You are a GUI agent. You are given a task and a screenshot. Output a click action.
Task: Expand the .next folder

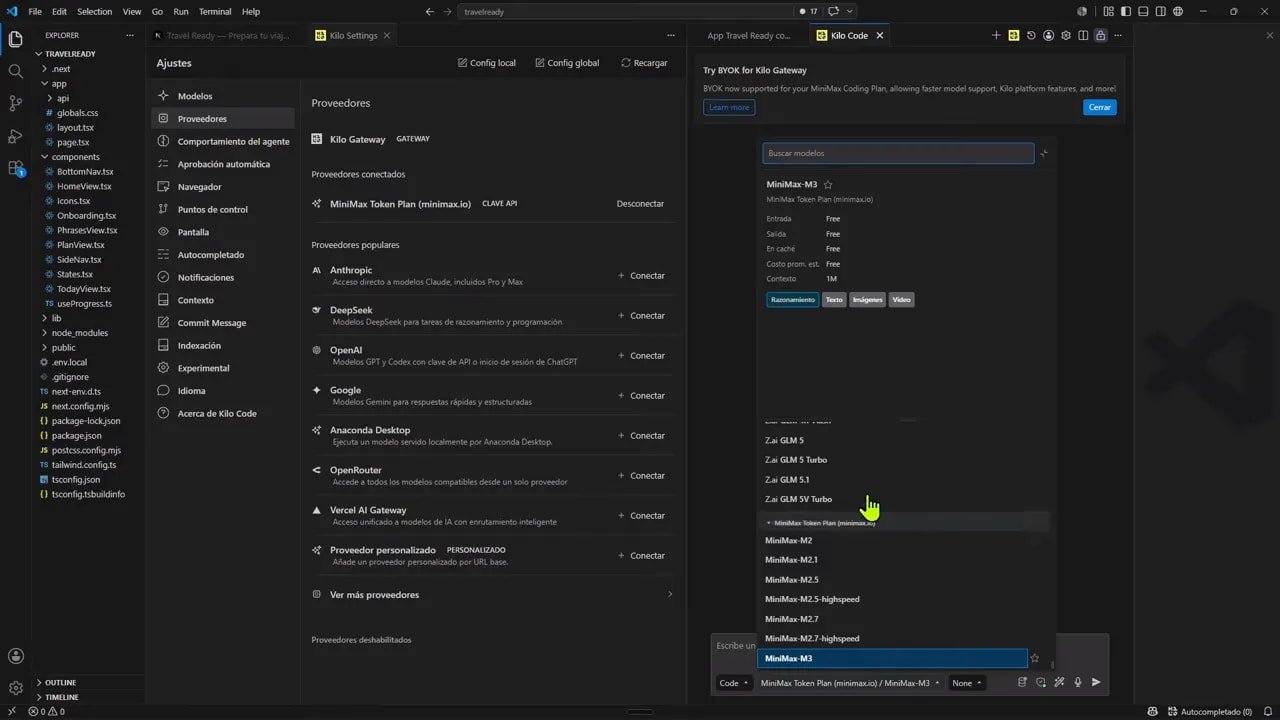(61, 69)
